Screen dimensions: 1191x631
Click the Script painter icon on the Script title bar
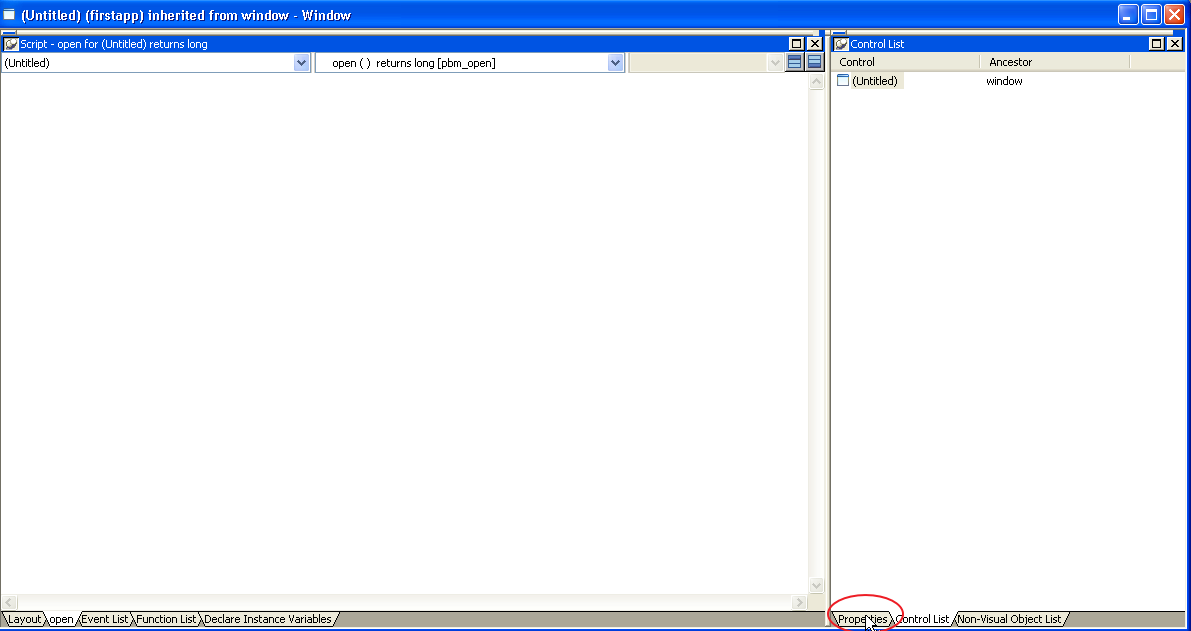[x=10, y=44]
